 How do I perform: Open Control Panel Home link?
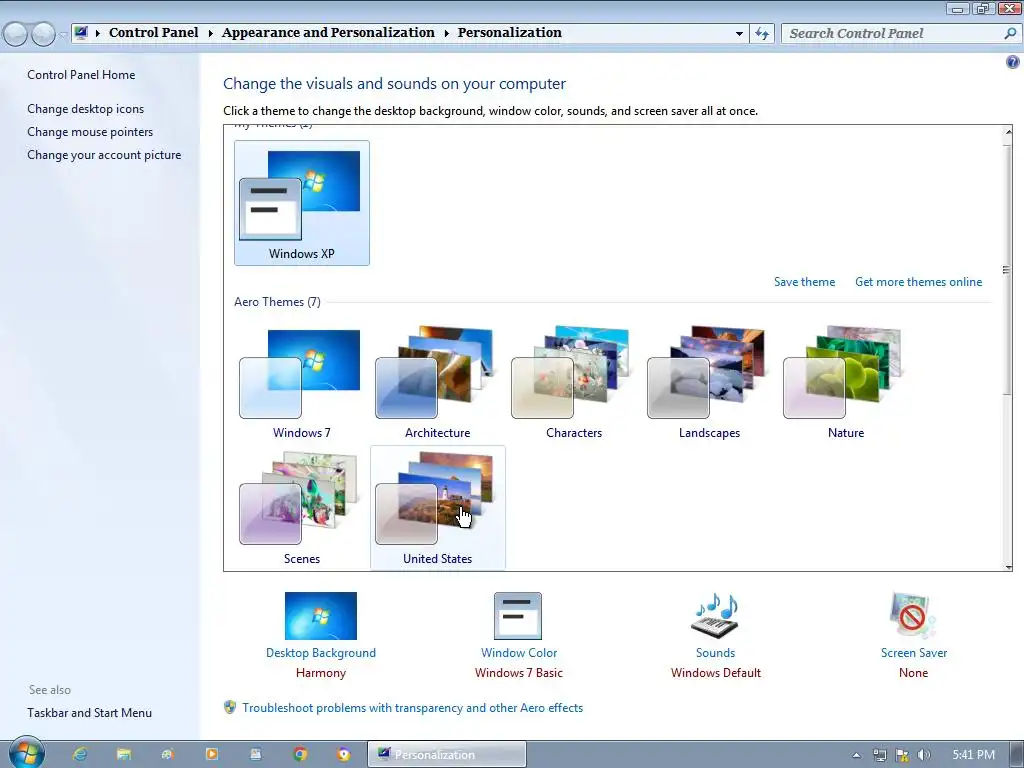81,74
